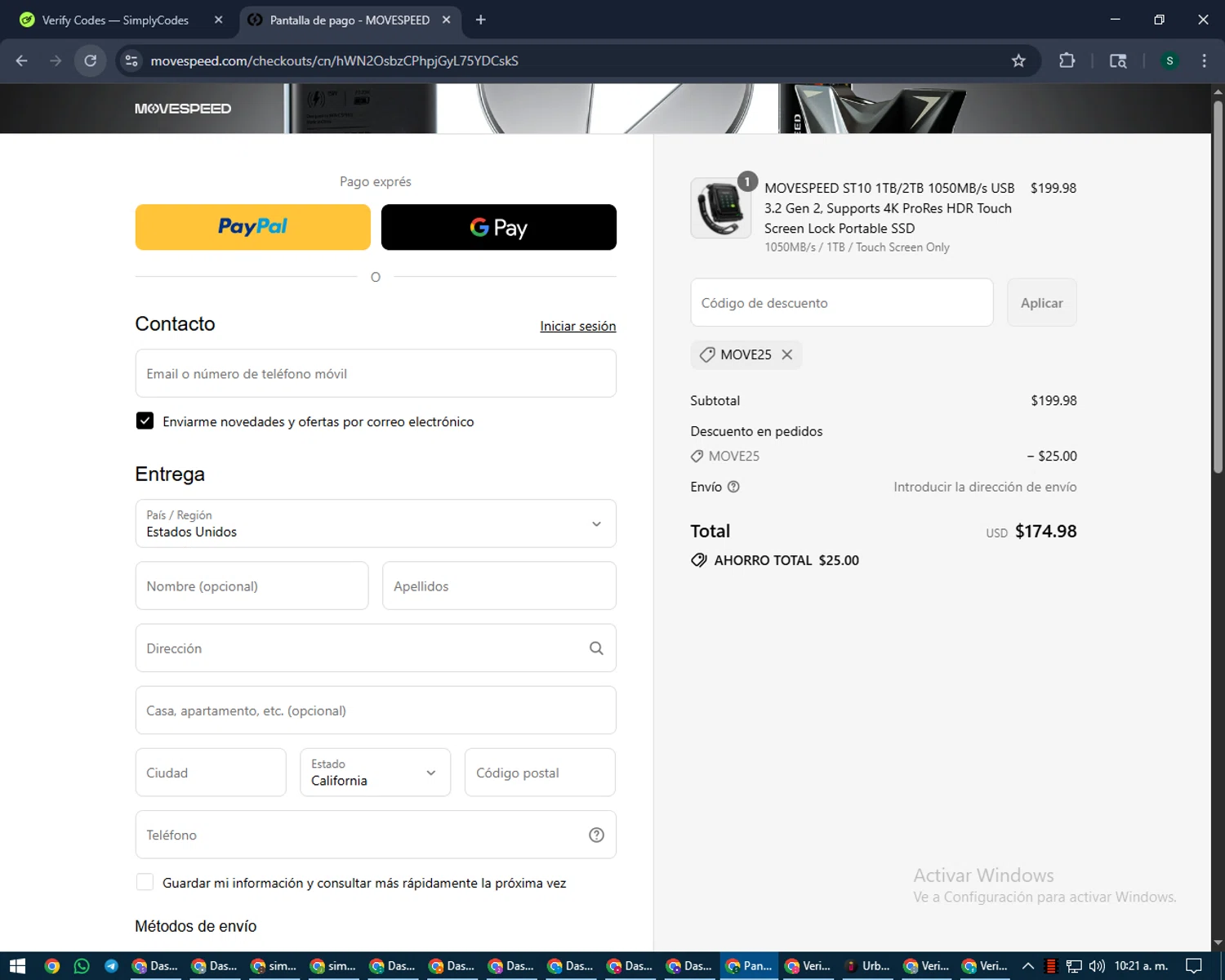The height and width of the screenshot is (980, 1225).
Task: Open WhatsApp from the taskbar
Action: coord(82,966)
